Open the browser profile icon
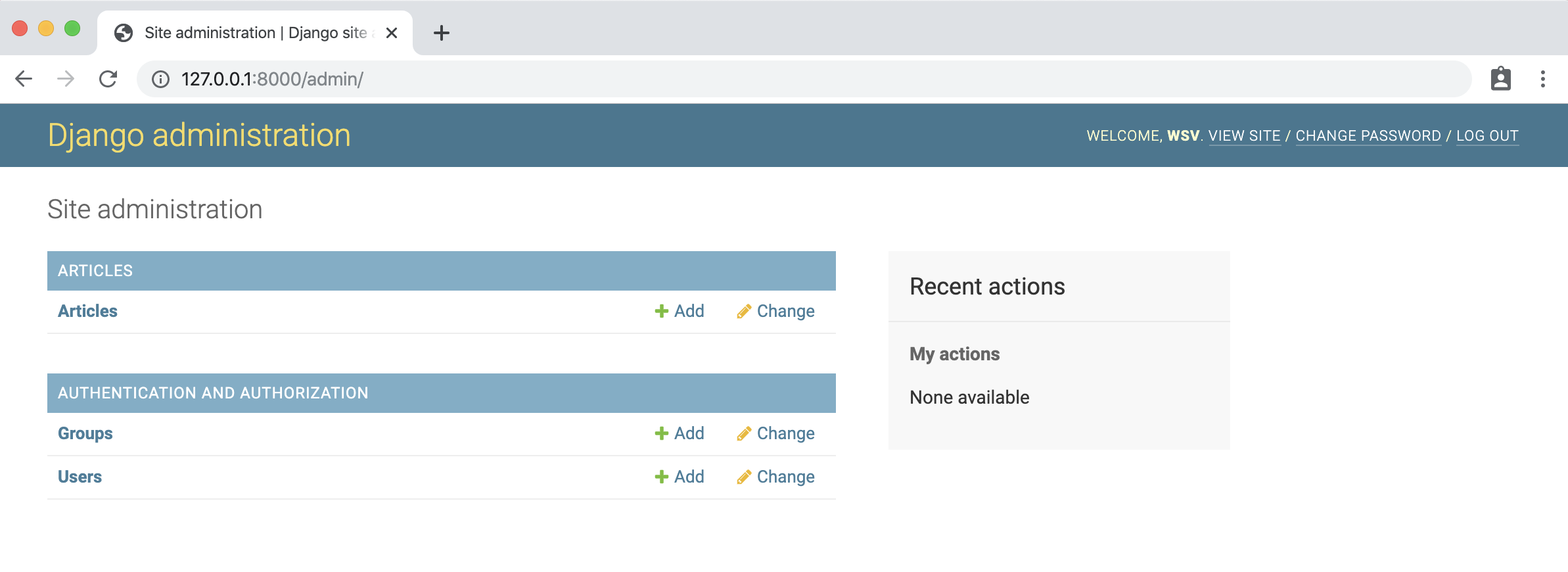The width and height of the screenshot is (1568, 572). coord(1500,79)
